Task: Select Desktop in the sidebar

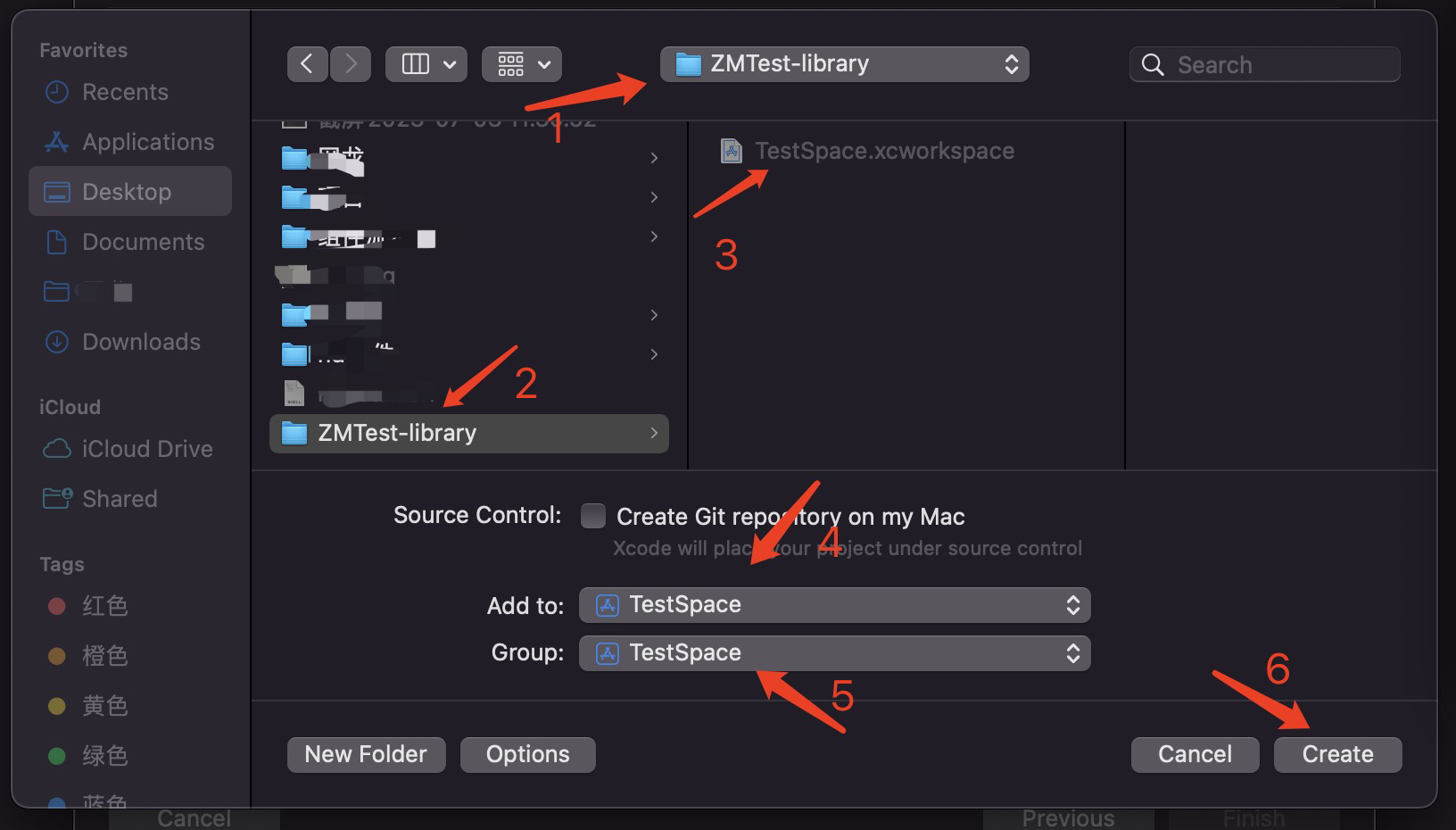Action: [130, 191]
